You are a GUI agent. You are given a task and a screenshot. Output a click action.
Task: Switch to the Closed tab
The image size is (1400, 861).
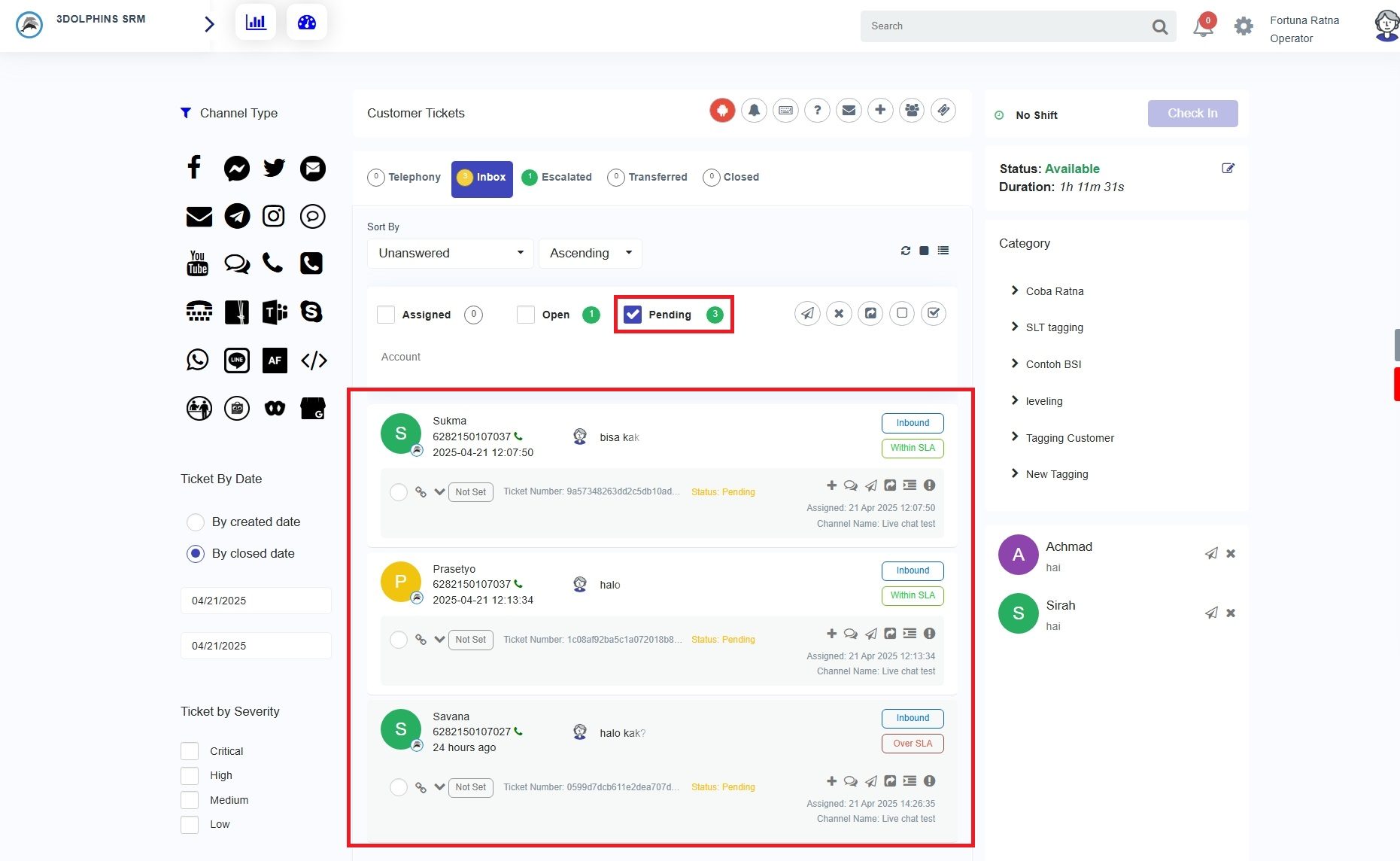[x=731, y=178]
